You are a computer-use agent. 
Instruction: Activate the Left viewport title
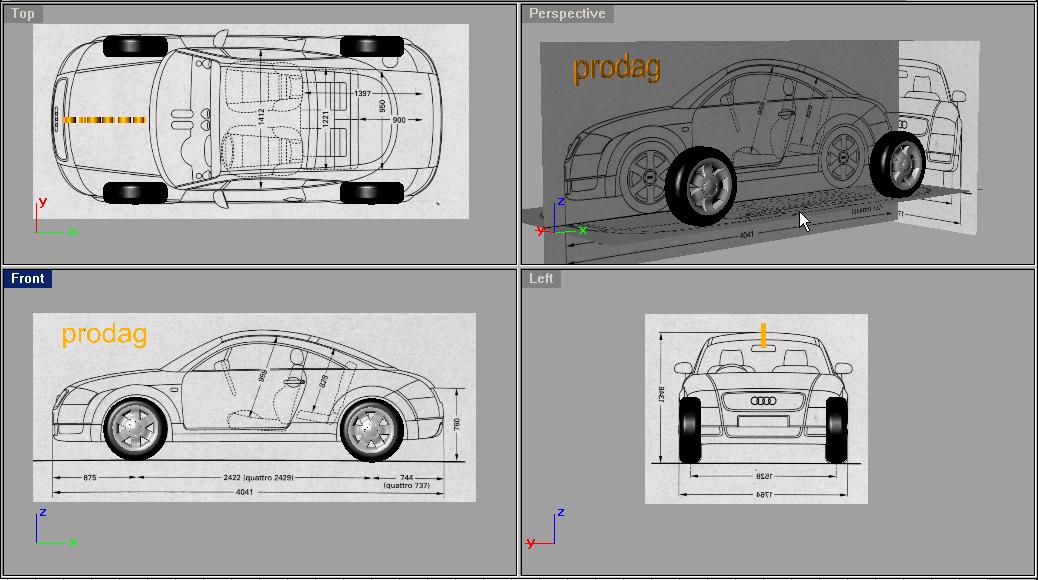pyautogui.click(x=541, y=279)
